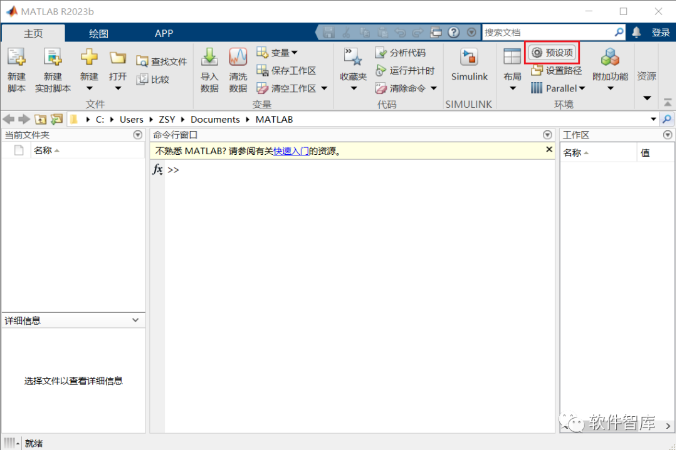The width and height of the screenshot is (676, 450).
Task: Click 分析代码 (Analyze Code)
Action: pos(400,53)
